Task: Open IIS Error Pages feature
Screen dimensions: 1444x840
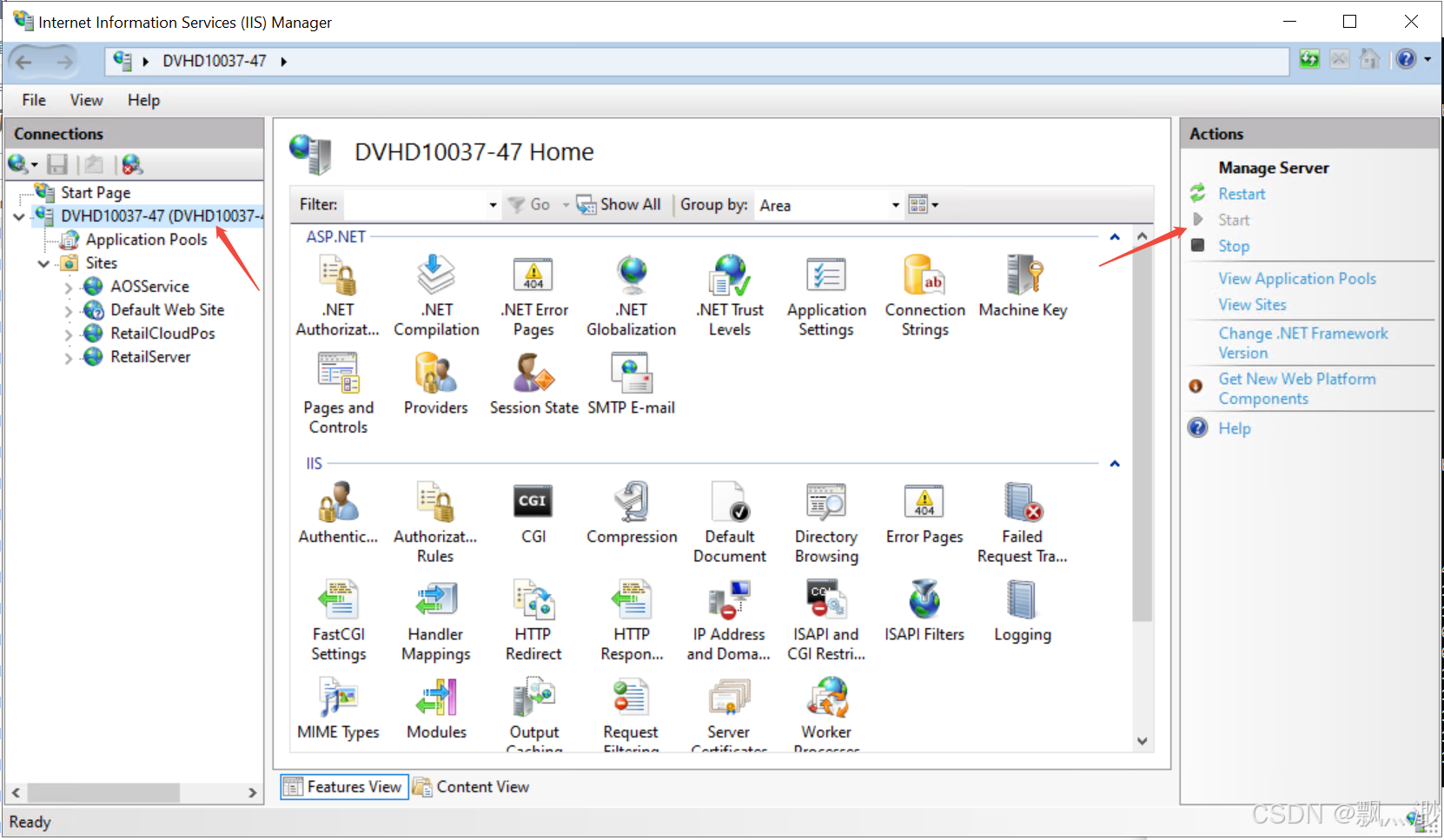Action: tap(924, 513)
